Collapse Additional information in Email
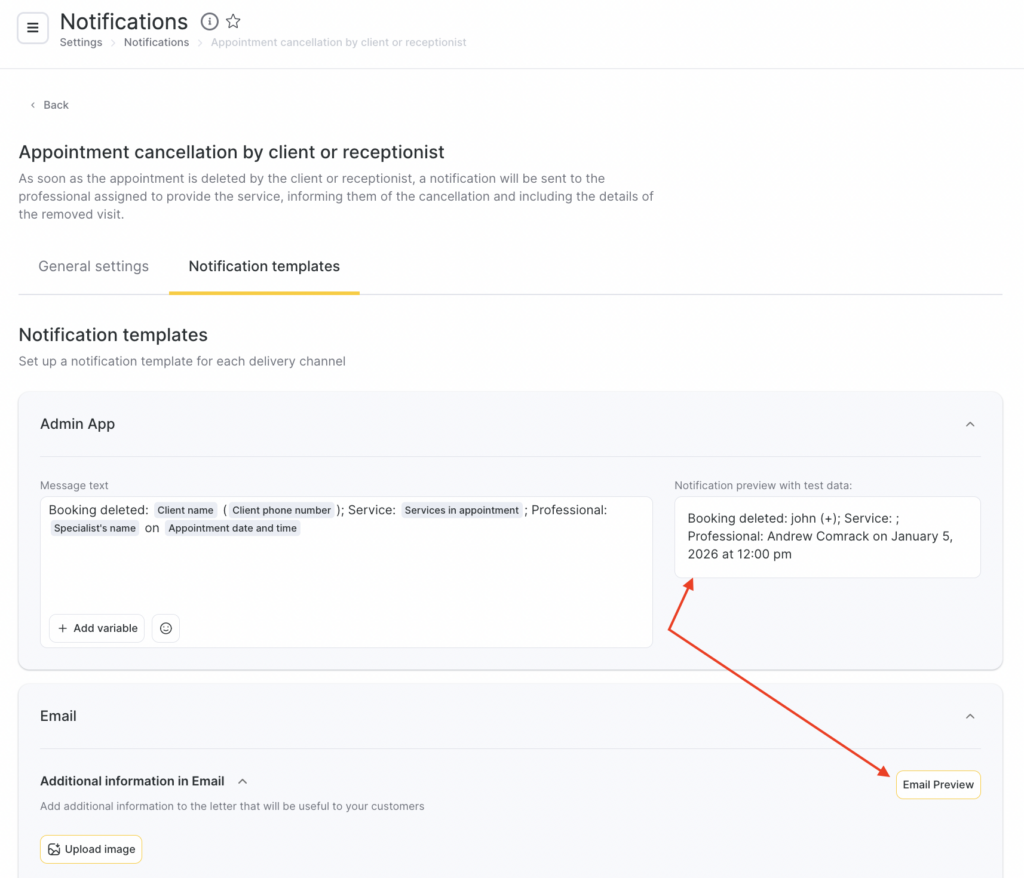The height and width of the screenshot is (878, 1024). coord(242,781)
